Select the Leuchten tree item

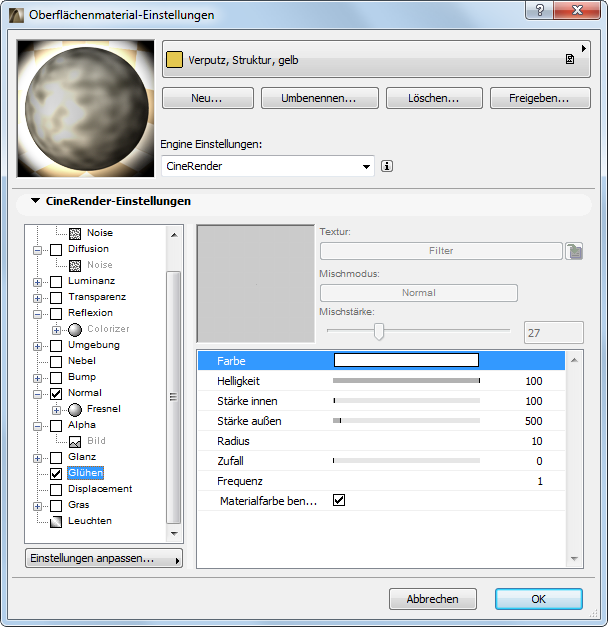point(90,521)
